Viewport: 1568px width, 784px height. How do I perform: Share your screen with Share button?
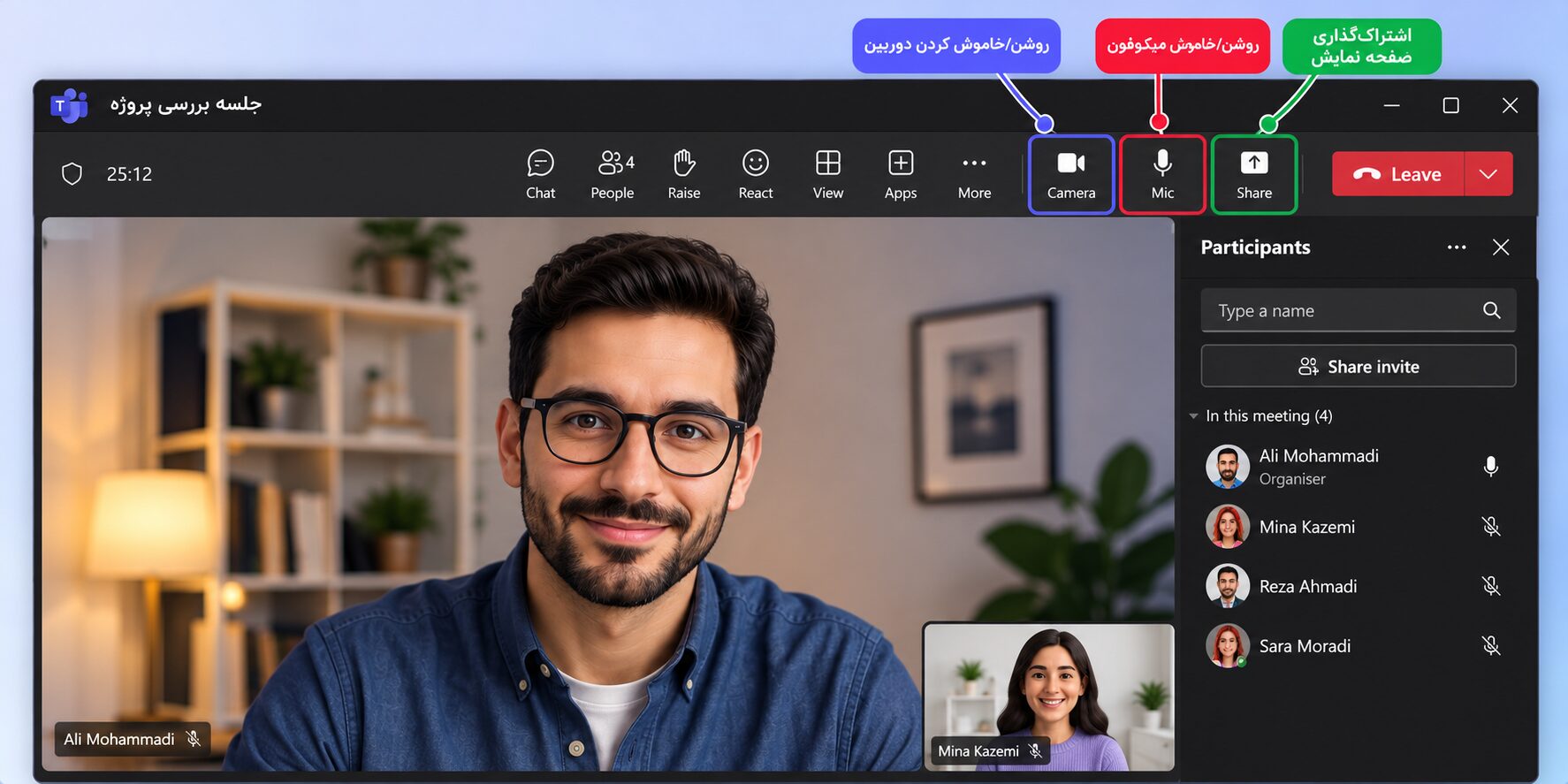click(x=1254, y=174)
